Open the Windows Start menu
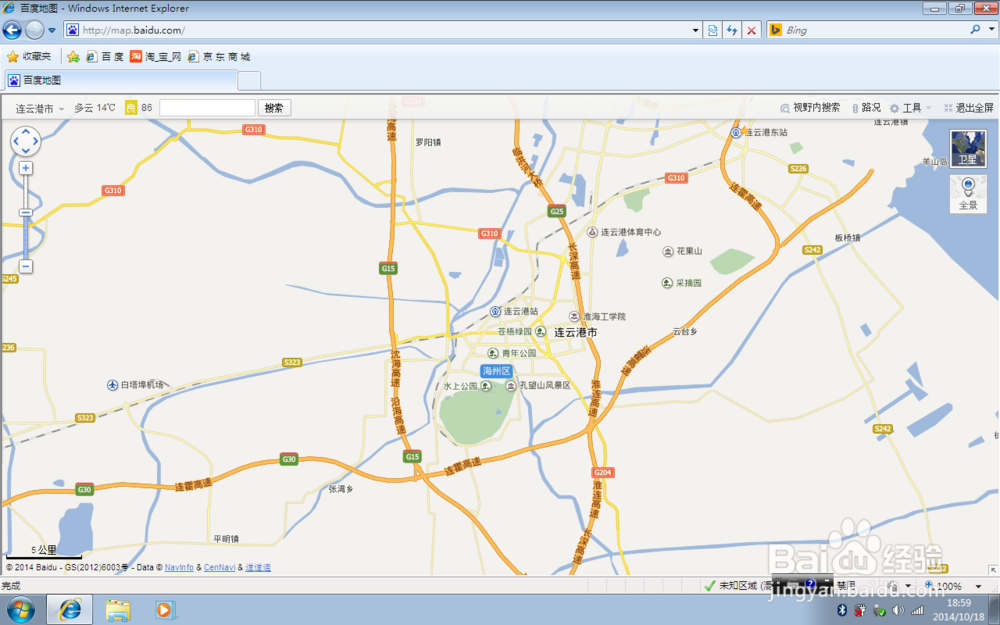The width and height of the screenshot is (1000, 625). pos(21,610)
